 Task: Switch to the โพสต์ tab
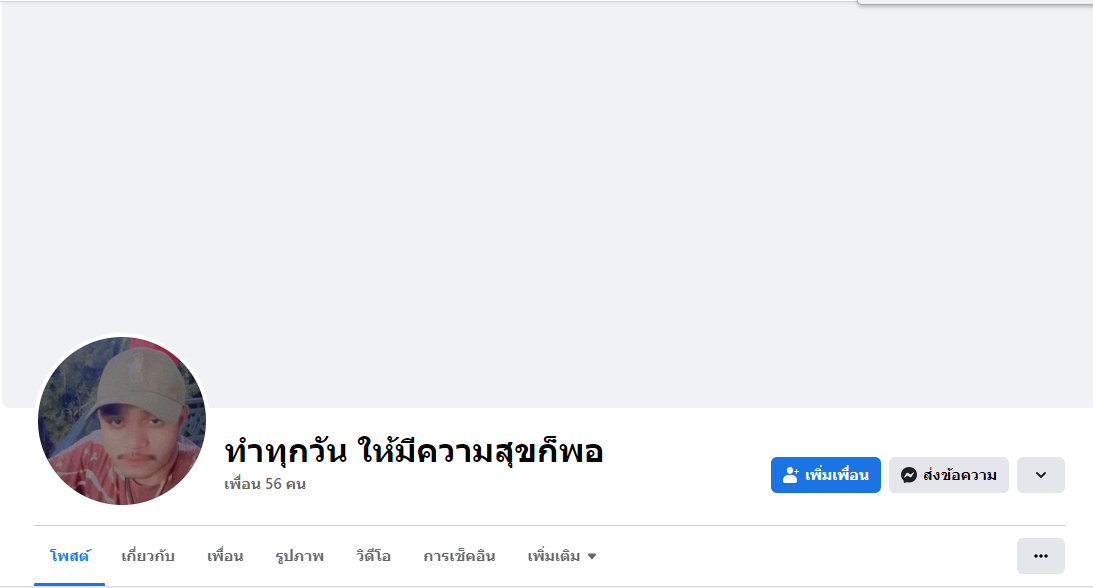click(x=69, y=556)
